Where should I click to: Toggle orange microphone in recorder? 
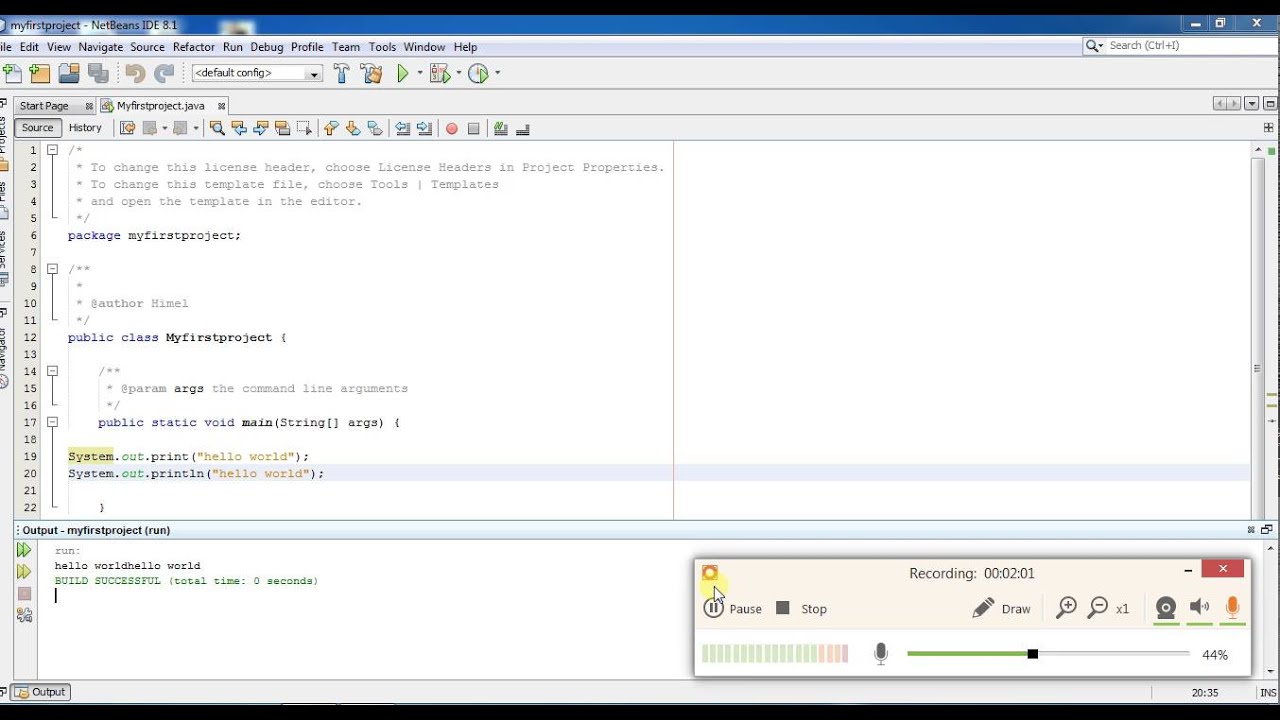tap(1232, 607)
